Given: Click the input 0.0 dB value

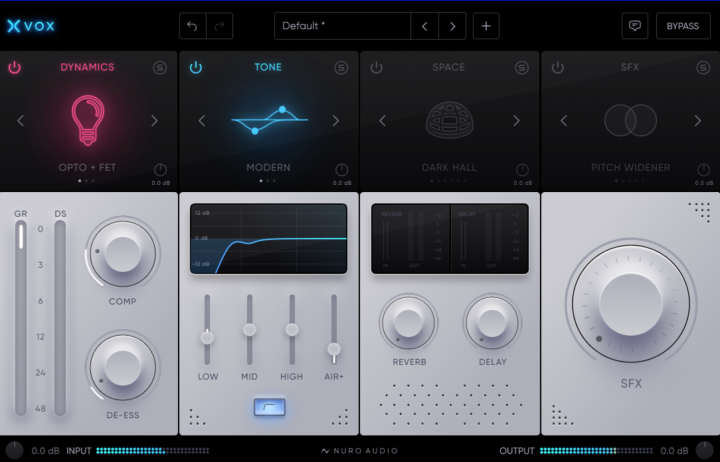Looking at the screenshot, I should [x=45, y=451].
